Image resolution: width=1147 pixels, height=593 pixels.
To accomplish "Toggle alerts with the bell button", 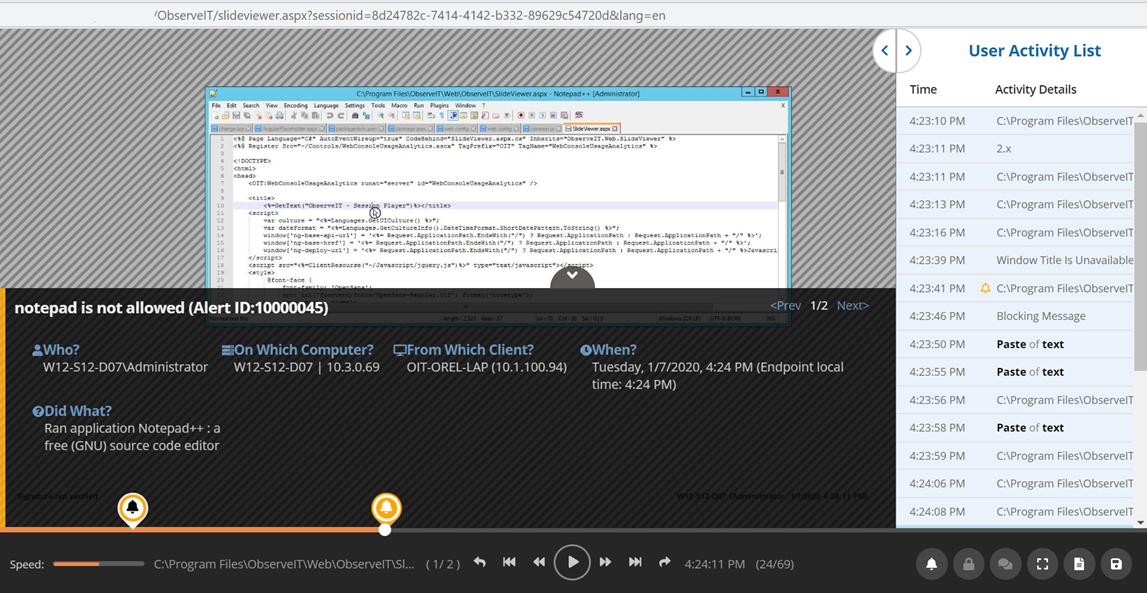I will (x=931, y=564).
